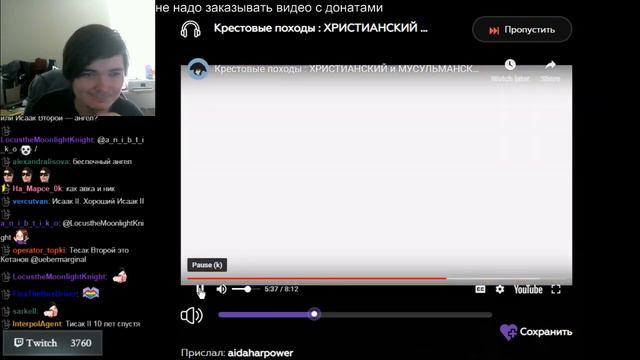
Task: Click the headphones icon beside the title
Action: 191,29
